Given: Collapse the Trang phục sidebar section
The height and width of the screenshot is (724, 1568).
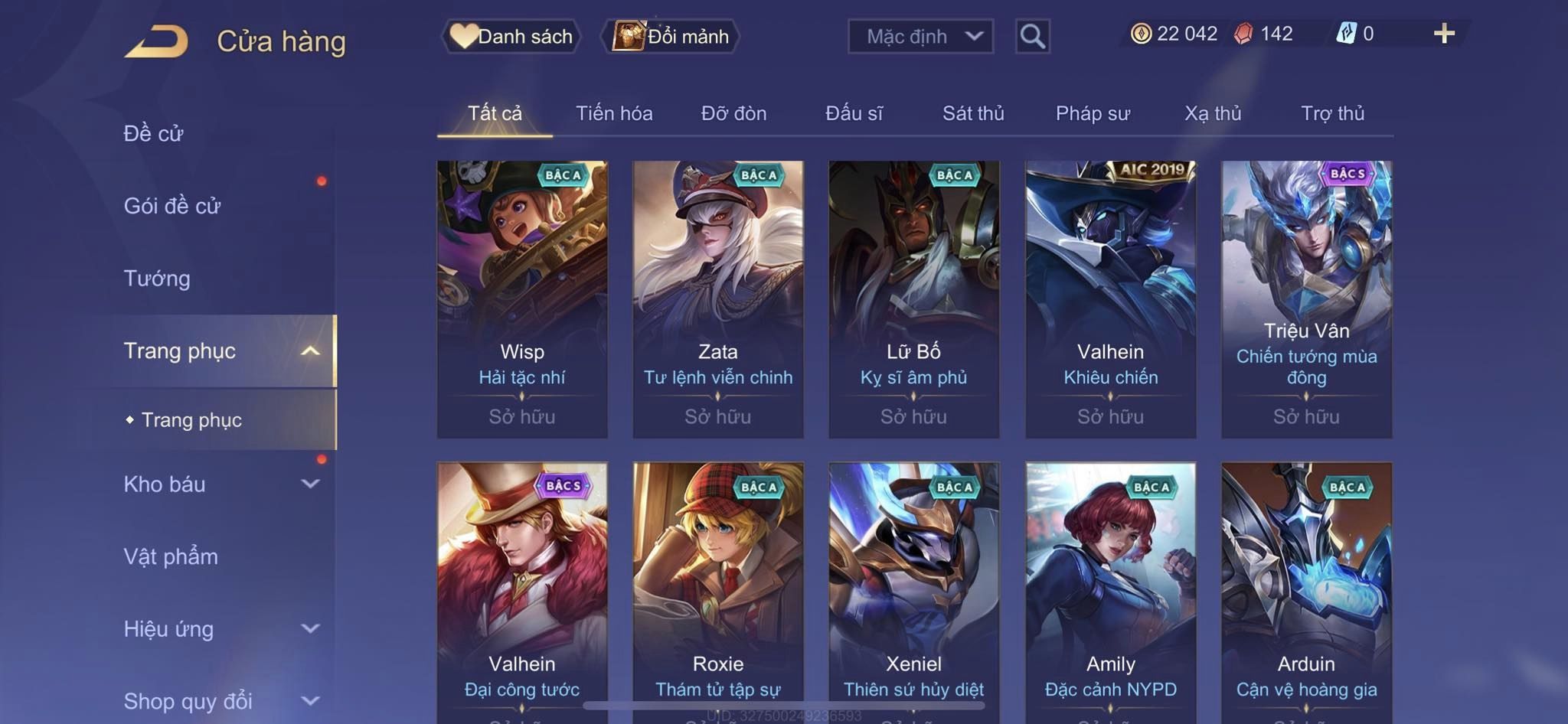Looking at the screenshot, I should click(x=310, y=351).
